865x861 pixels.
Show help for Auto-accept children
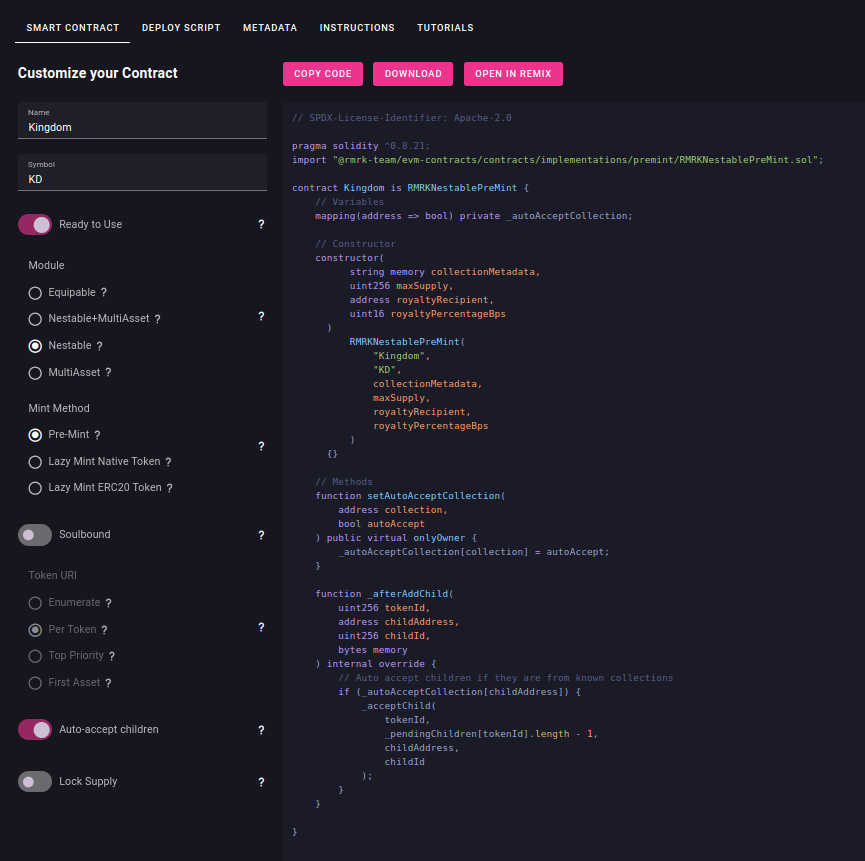261,730
